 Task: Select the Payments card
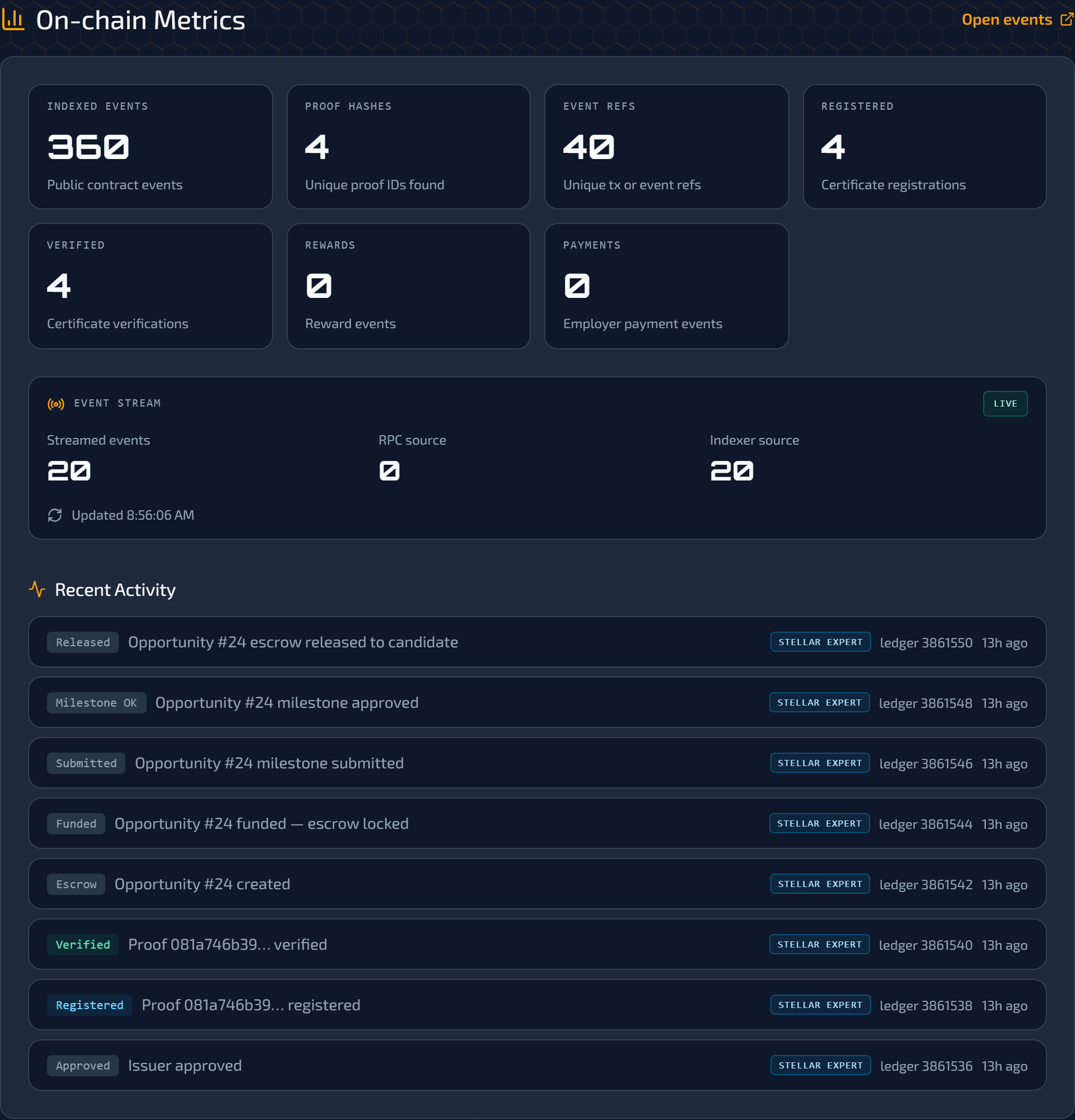pos(667,286)
